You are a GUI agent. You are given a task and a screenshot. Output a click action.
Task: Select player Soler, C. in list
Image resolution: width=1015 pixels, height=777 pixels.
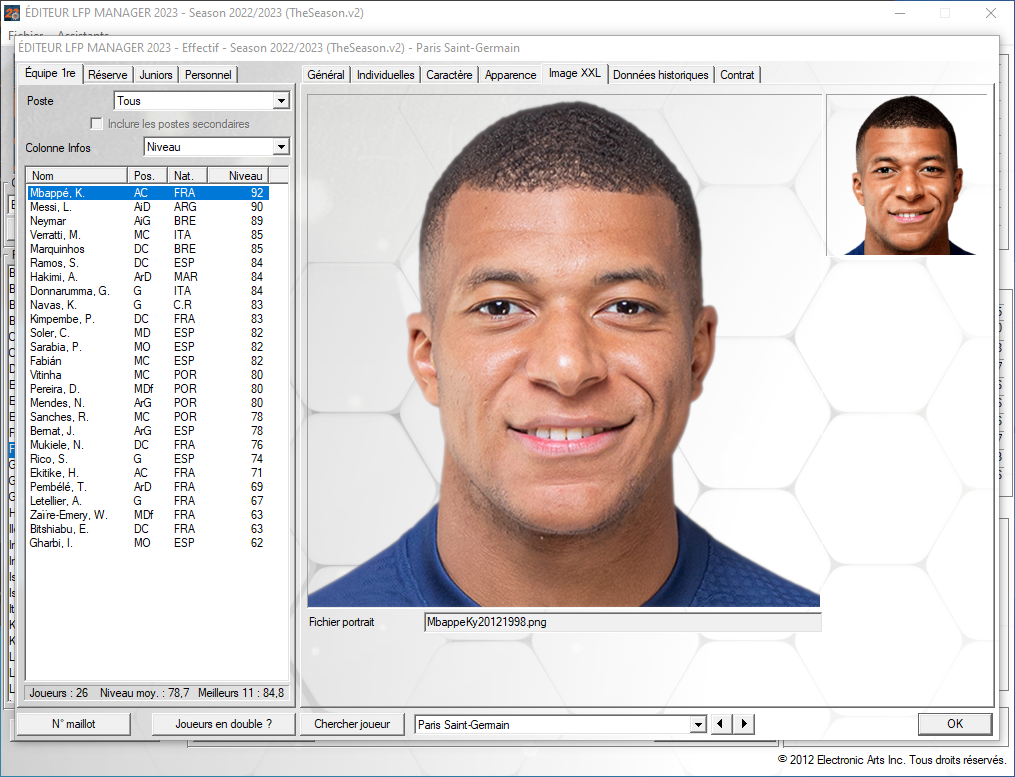[x=148, y=333]
